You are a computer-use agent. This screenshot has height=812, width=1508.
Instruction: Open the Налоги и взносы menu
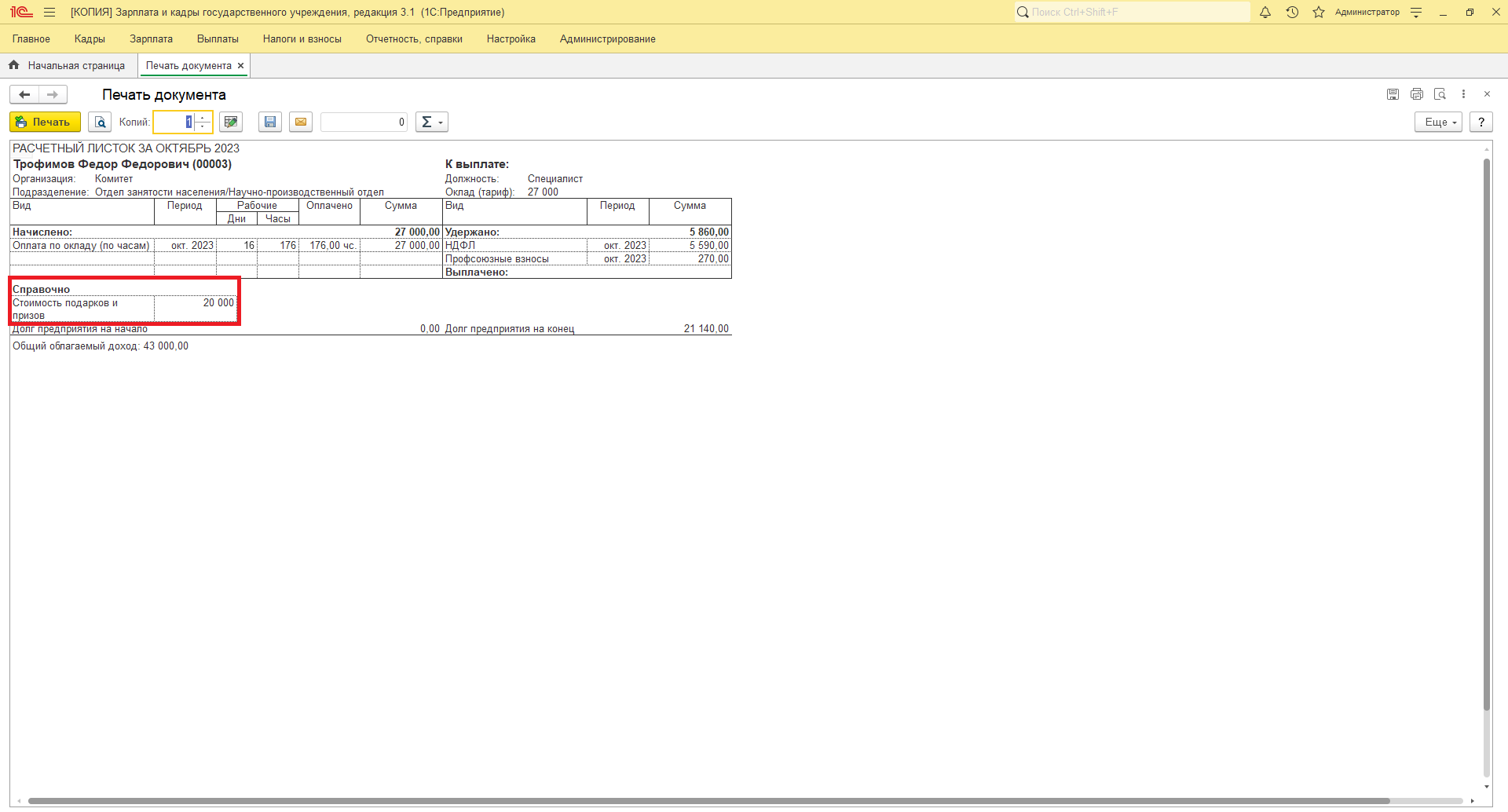point(302,38)
